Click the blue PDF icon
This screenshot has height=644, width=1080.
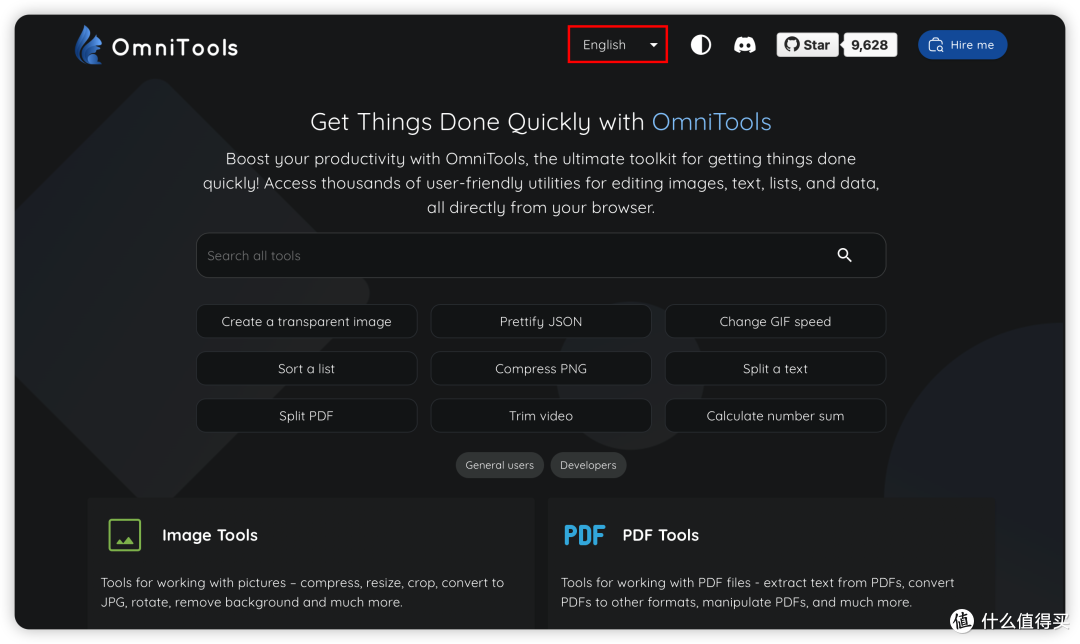(x=584, y=535)
